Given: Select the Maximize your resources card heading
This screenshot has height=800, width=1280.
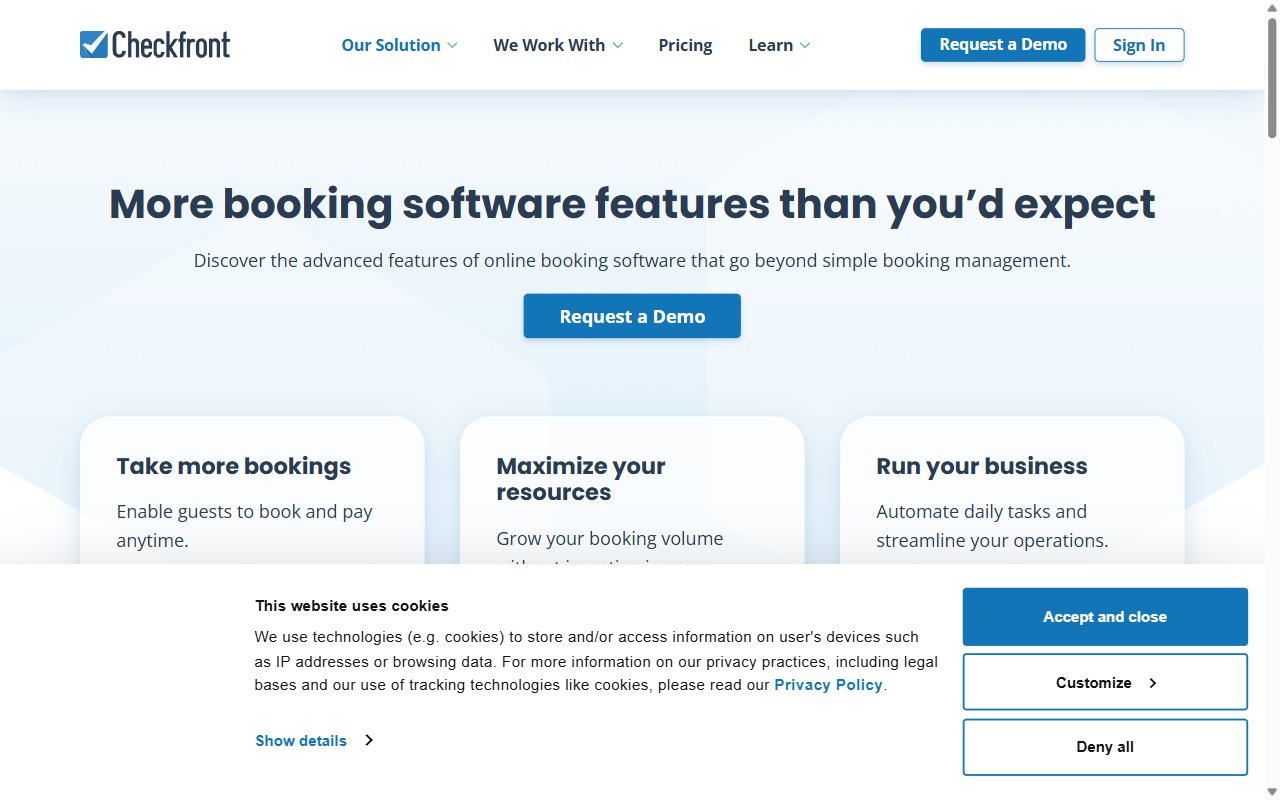Looking at the screenshot, I should tap(581, 479).
